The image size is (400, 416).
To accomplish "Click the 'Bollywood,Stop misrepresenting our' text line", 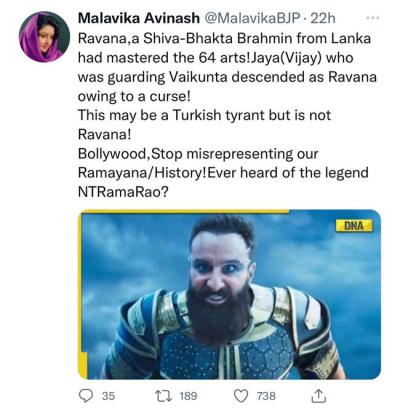I will pyautogui.click(x=198, y=154).
